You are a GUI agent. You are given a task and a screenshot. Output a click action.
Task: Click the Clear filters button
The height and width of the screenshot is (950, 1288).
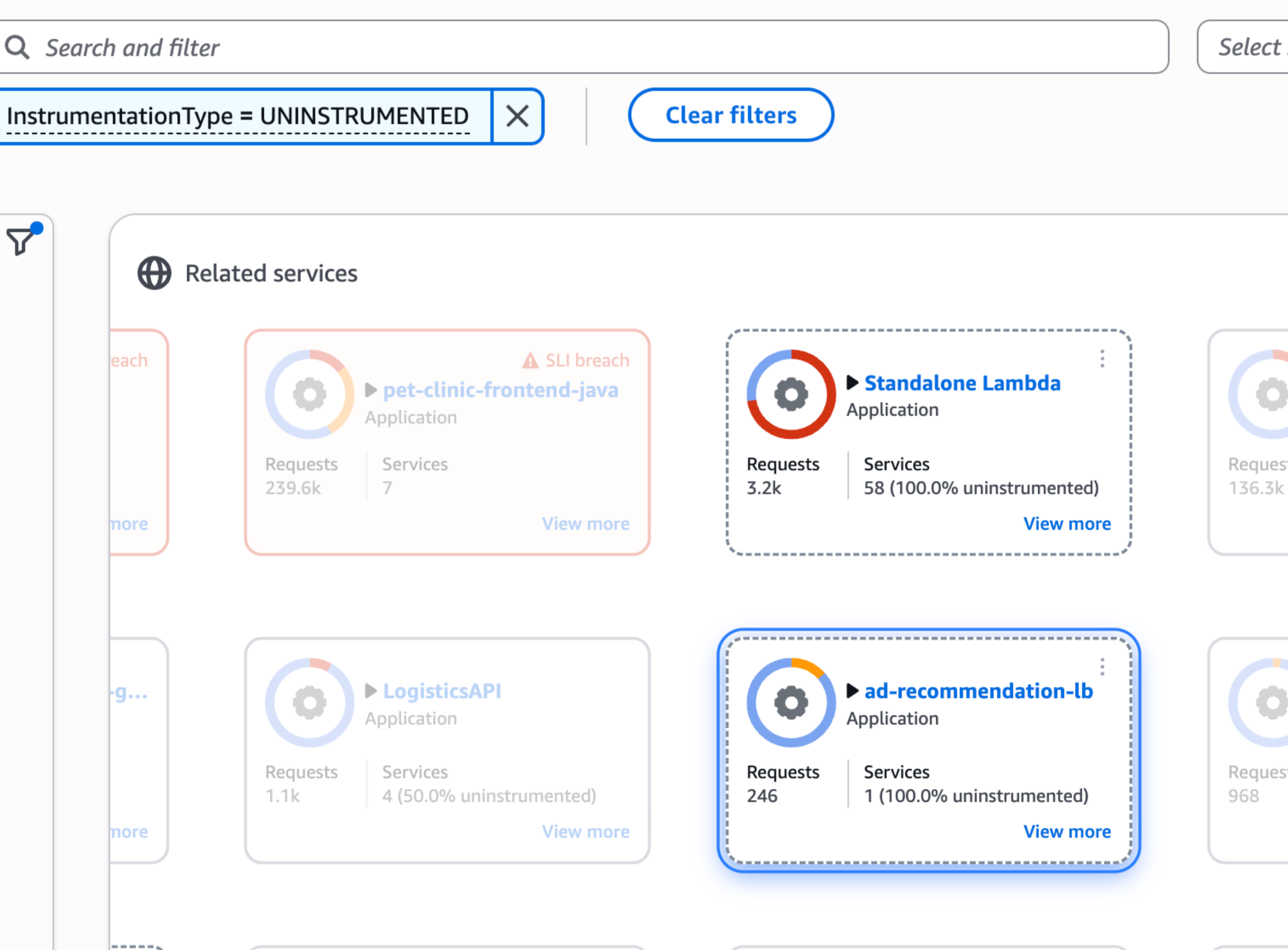click(x=731, y=115)
